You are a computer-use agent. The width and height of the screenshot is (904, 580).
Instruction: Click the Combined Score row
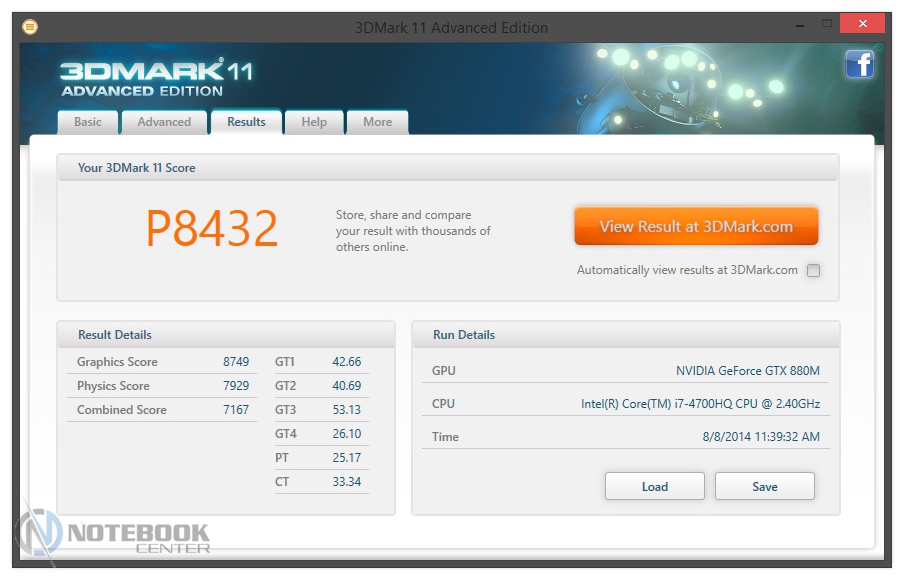pos(162,410)
